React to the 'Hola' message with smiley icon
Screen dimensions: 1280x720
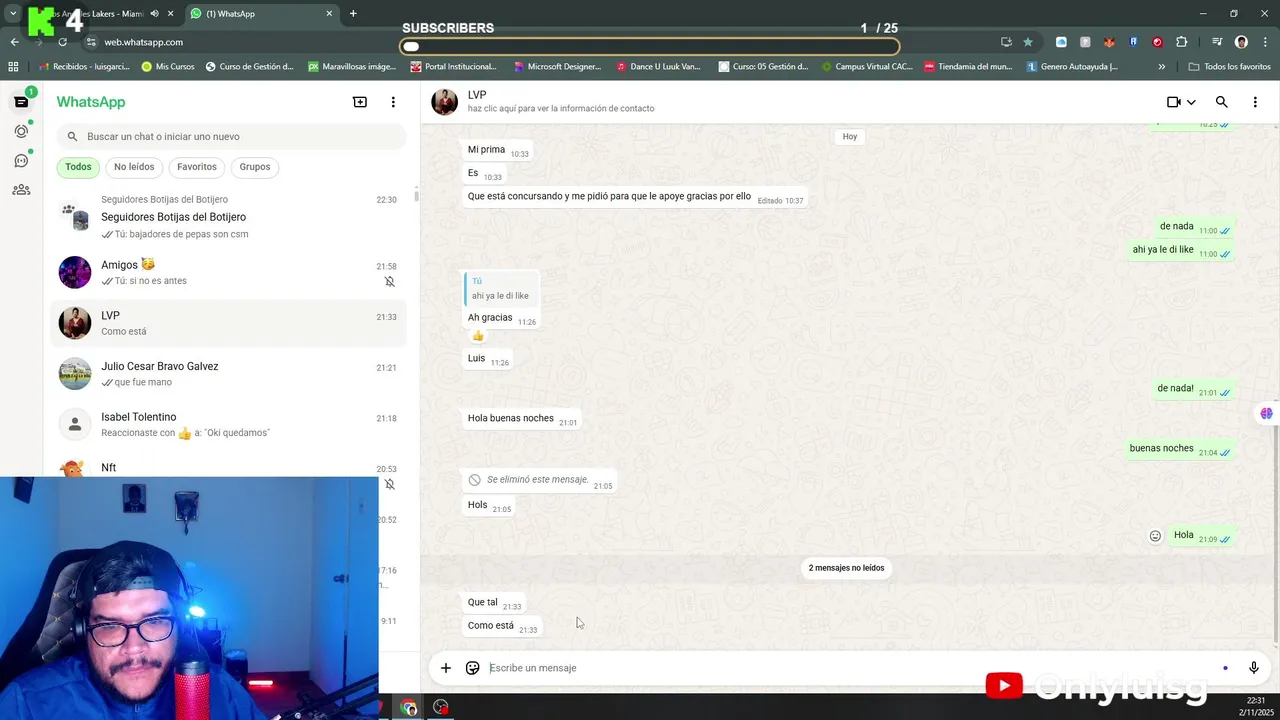1155,536
